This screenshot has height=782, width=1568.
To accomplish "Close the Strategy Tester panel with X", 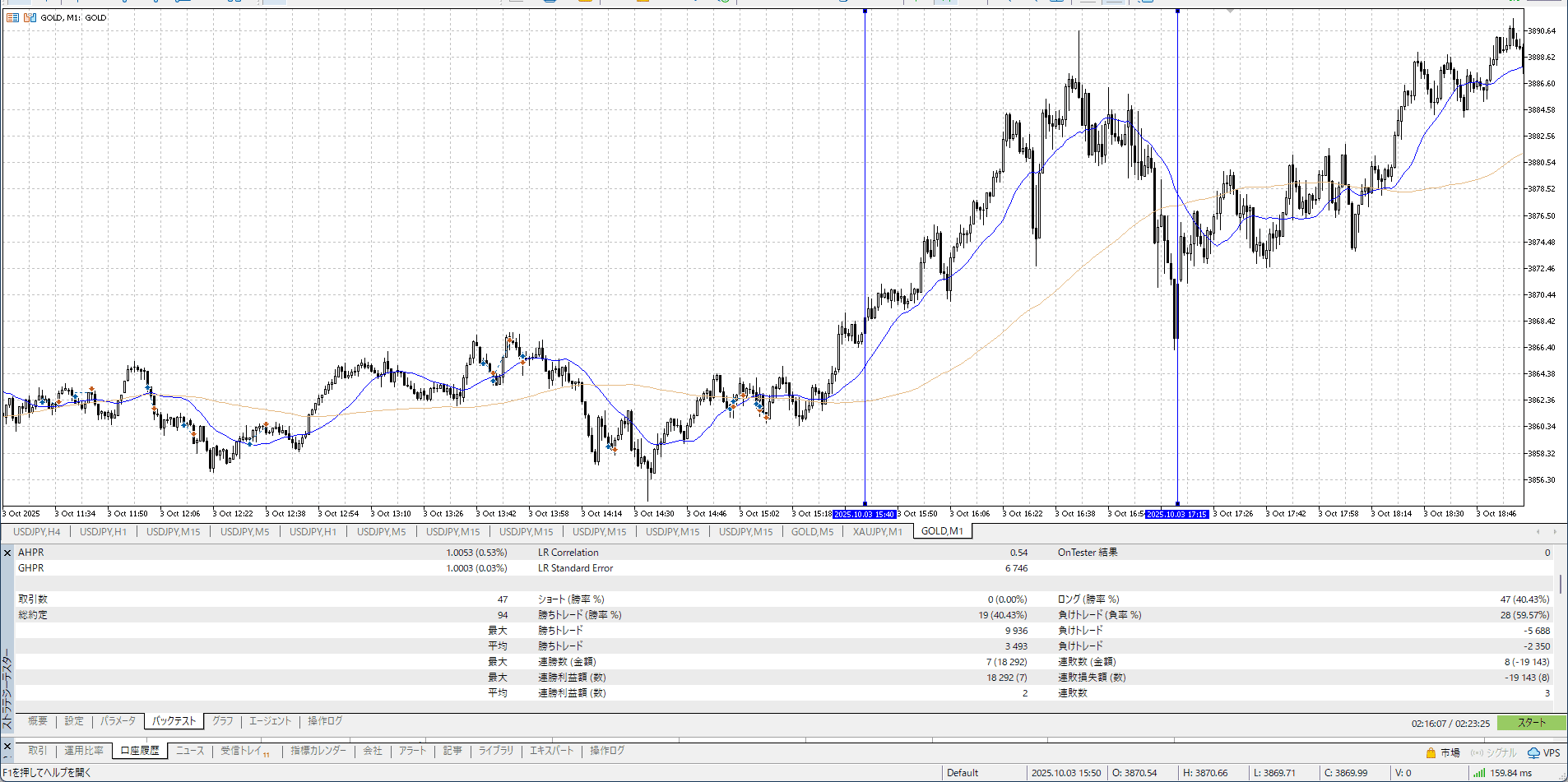I will [7, 553].
